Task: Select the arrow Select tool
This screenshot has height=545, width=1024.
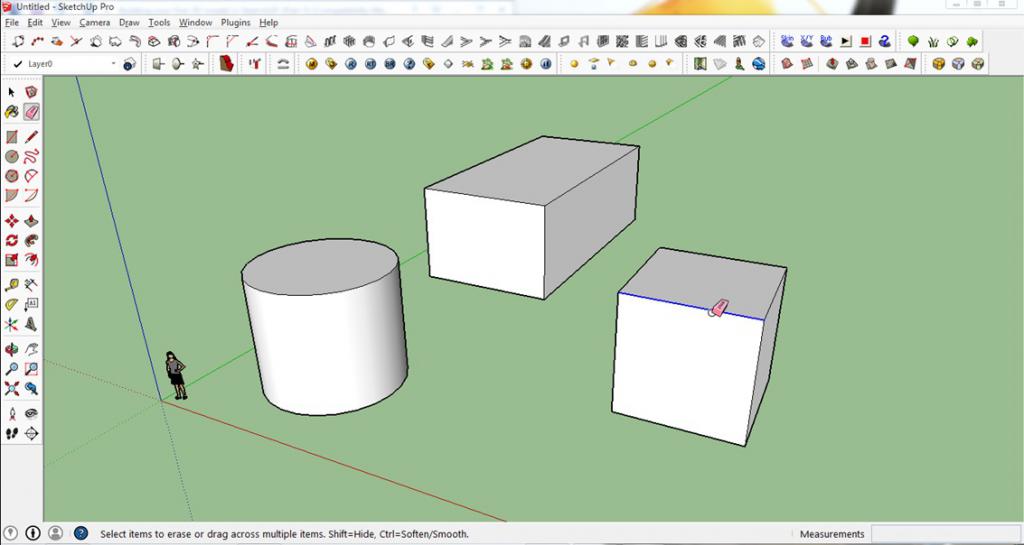Action: click(x=12, y=93)
